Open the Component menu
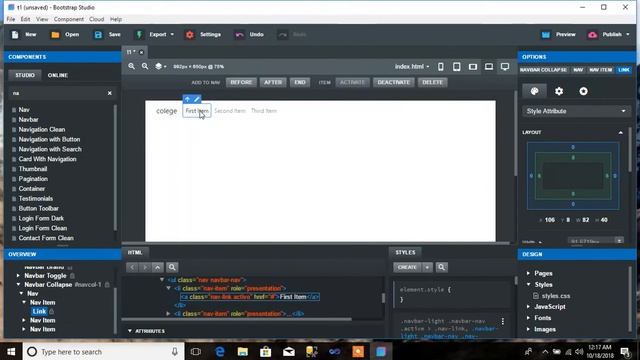Image resolution: width=640 pixels, height=360 pixels. 69,19
